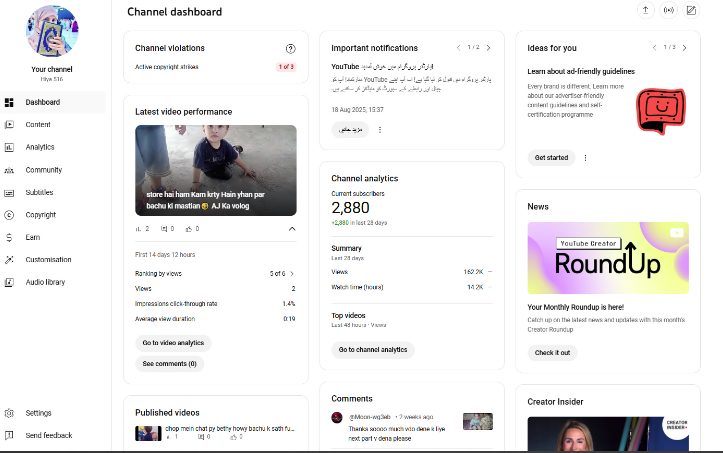Open the YouTube Creator RoundUp news image
The height and width of the screenshot is (453, 723).
click(608, 258)
